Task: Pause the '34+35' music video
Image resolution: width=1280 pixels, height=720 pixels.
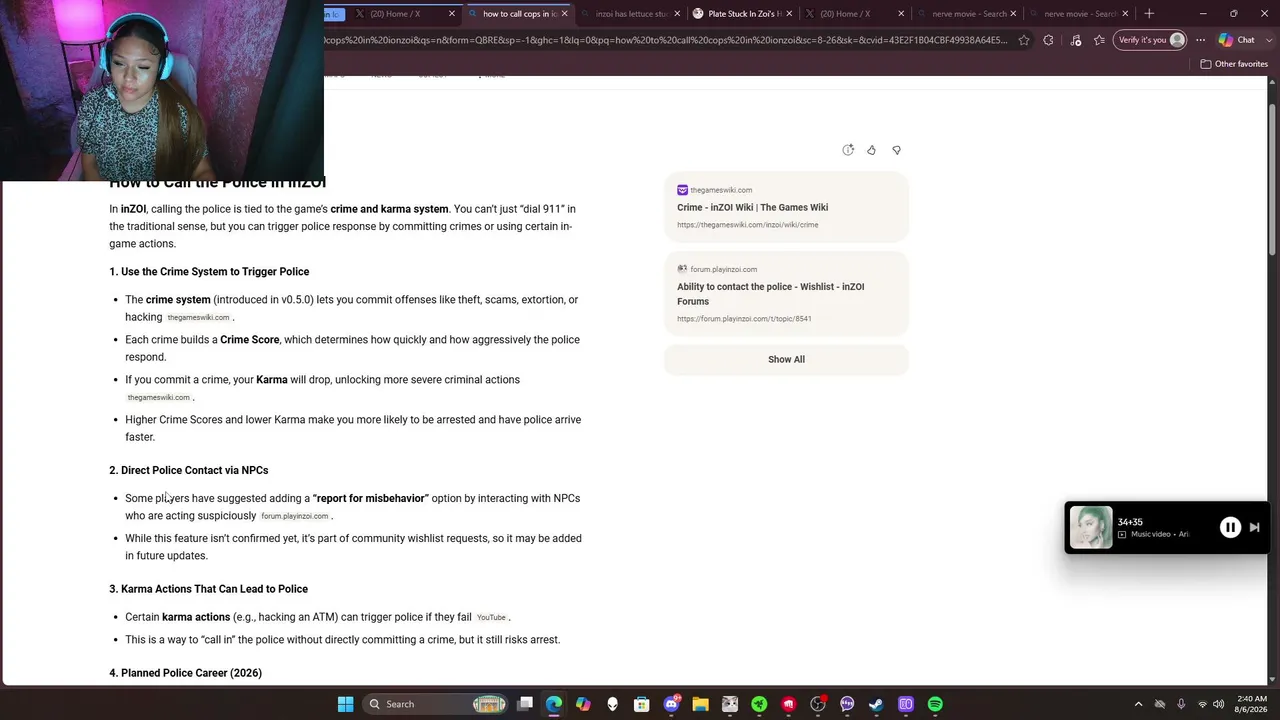Action: [1230, 528]
